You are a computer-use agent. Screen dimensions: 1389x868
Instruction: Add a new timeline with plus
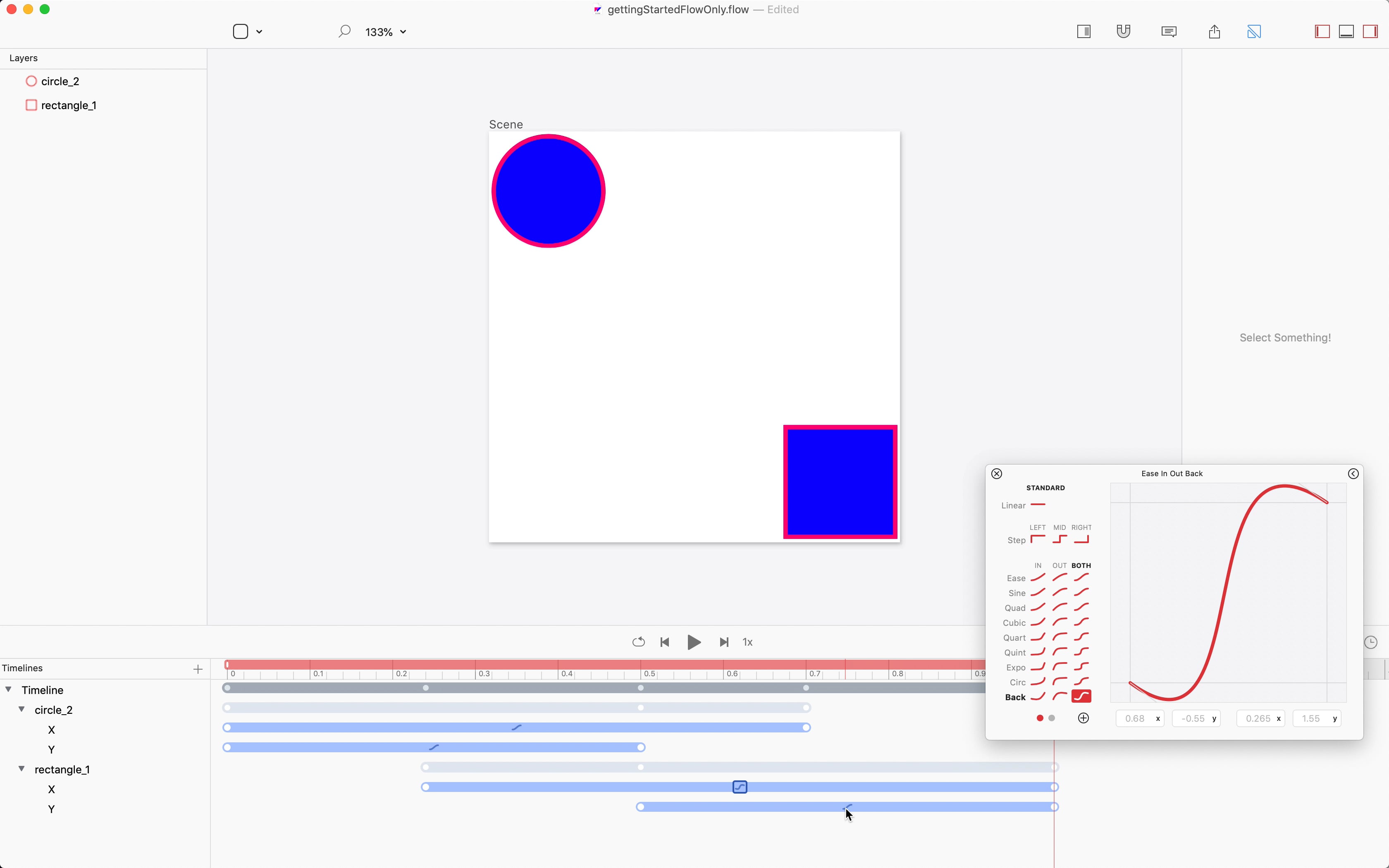click(x=198, y=669)
